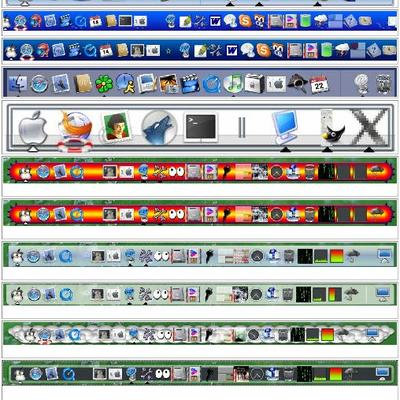
Task: Open brown Address Book in gray-blue dock
Action: click(82, 83)
